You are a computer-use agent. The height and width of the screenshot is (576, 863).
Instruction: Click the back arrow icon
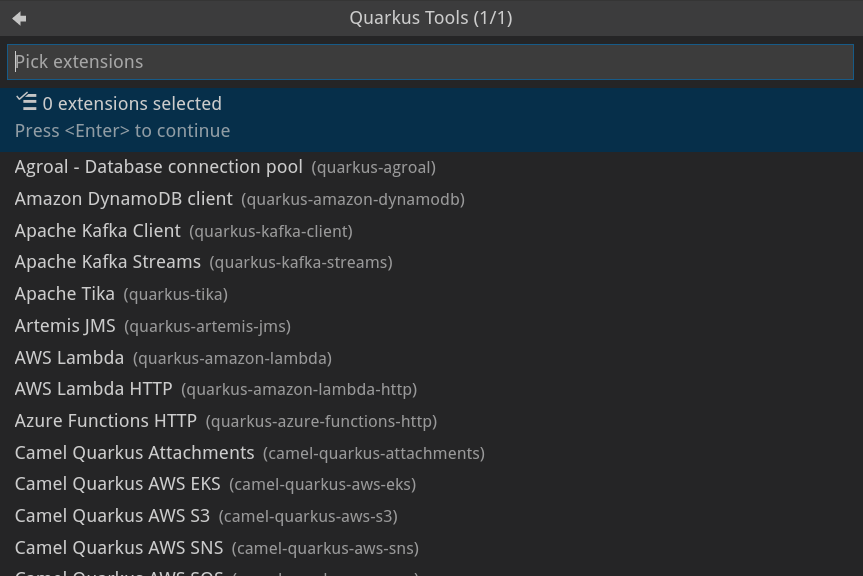pos(19,18)
